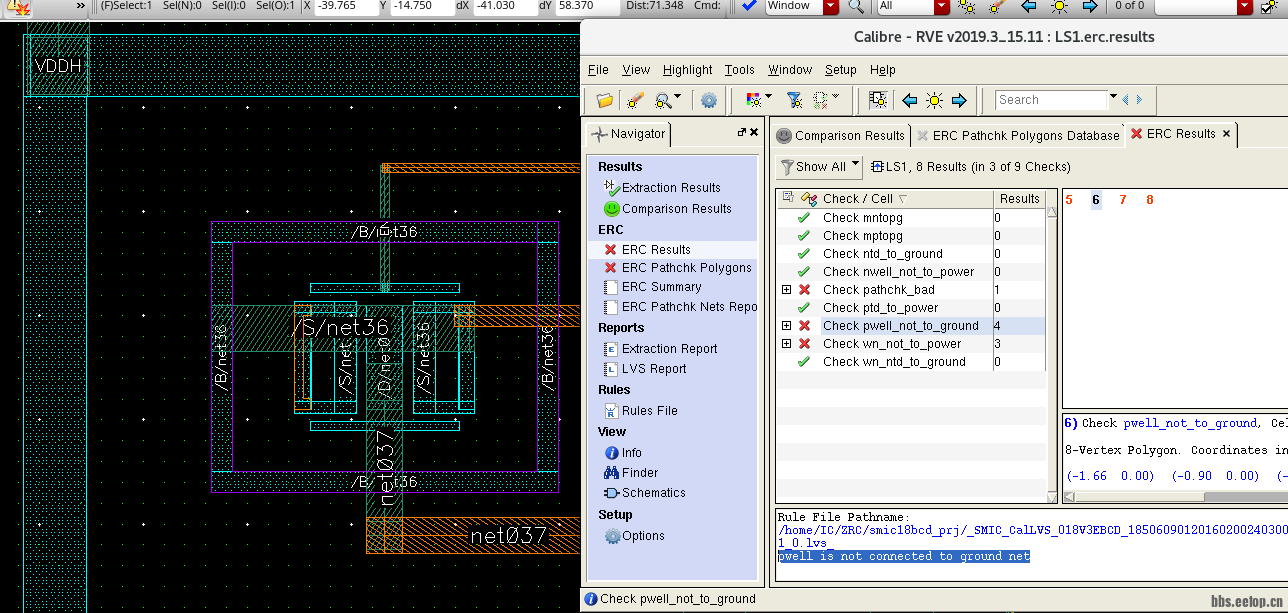
Task: Click the filter-with-highlight funnel icon
Action: pyautogui.click(x=794, y=100)
